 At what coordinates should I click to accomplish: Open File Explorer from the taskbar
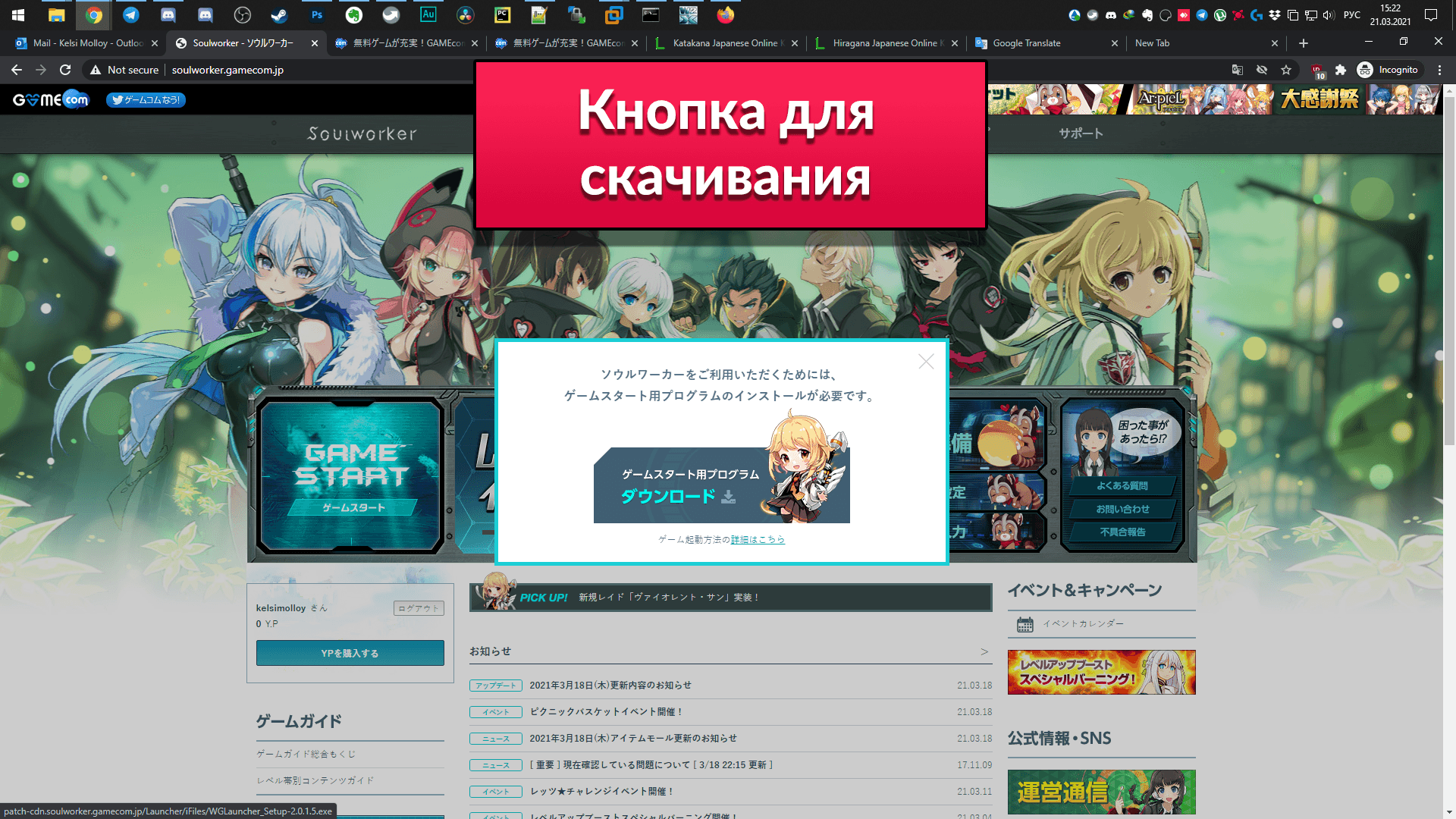[56, 14]
